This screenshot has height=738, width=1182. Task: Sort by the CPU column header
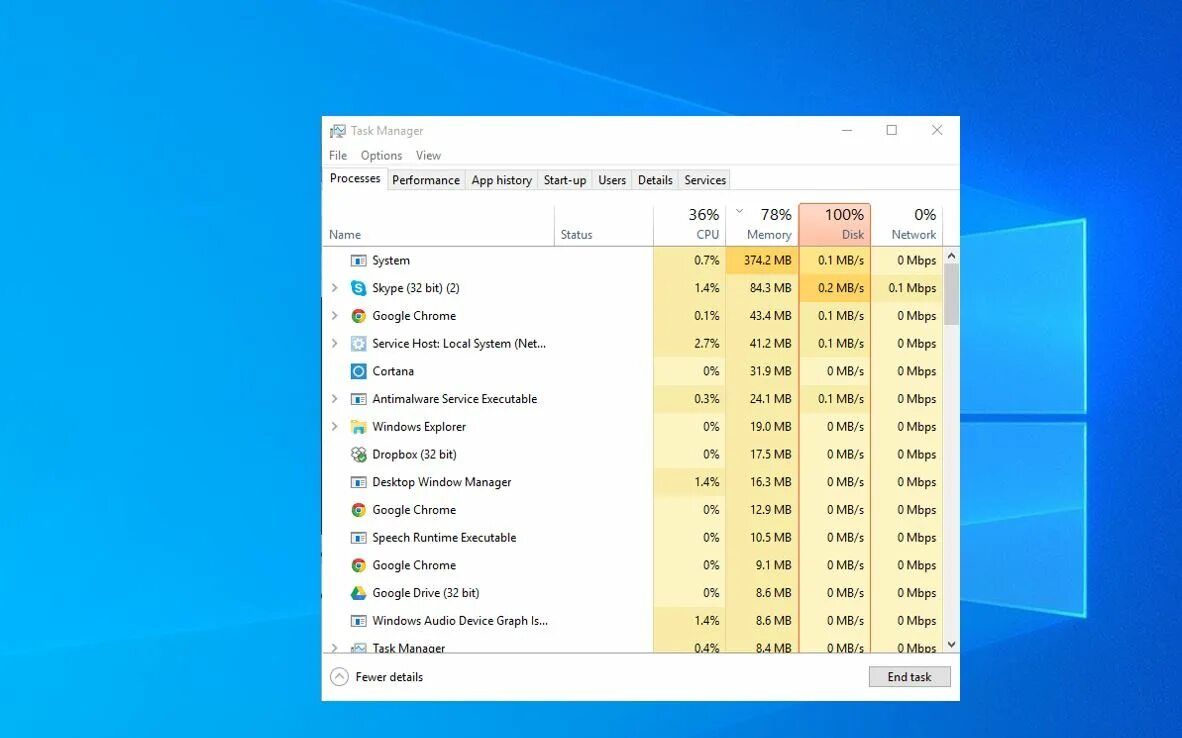(x=690, y=225)
